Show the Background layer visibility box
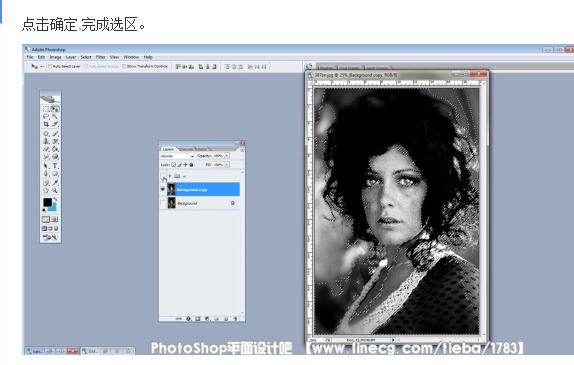The height and width of the screenshot is (365, 574). click(x=163, y=203)
